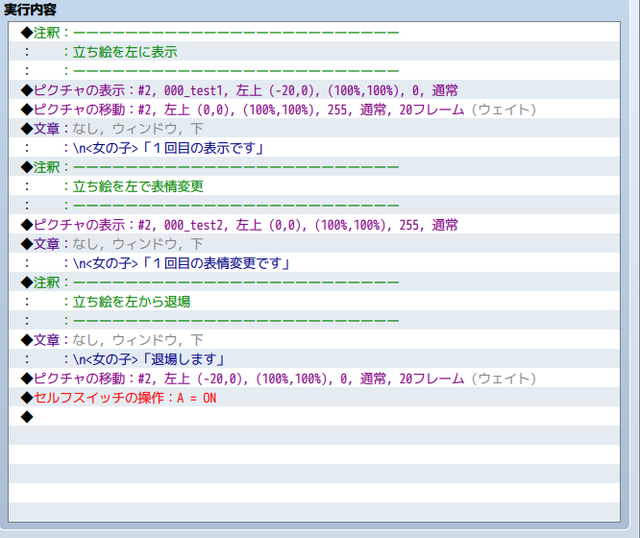Select セルフスイッチの操作 A = ON row
Image resolution: width=640 pixels, height=538 pixels.
(x=314, y=397)
